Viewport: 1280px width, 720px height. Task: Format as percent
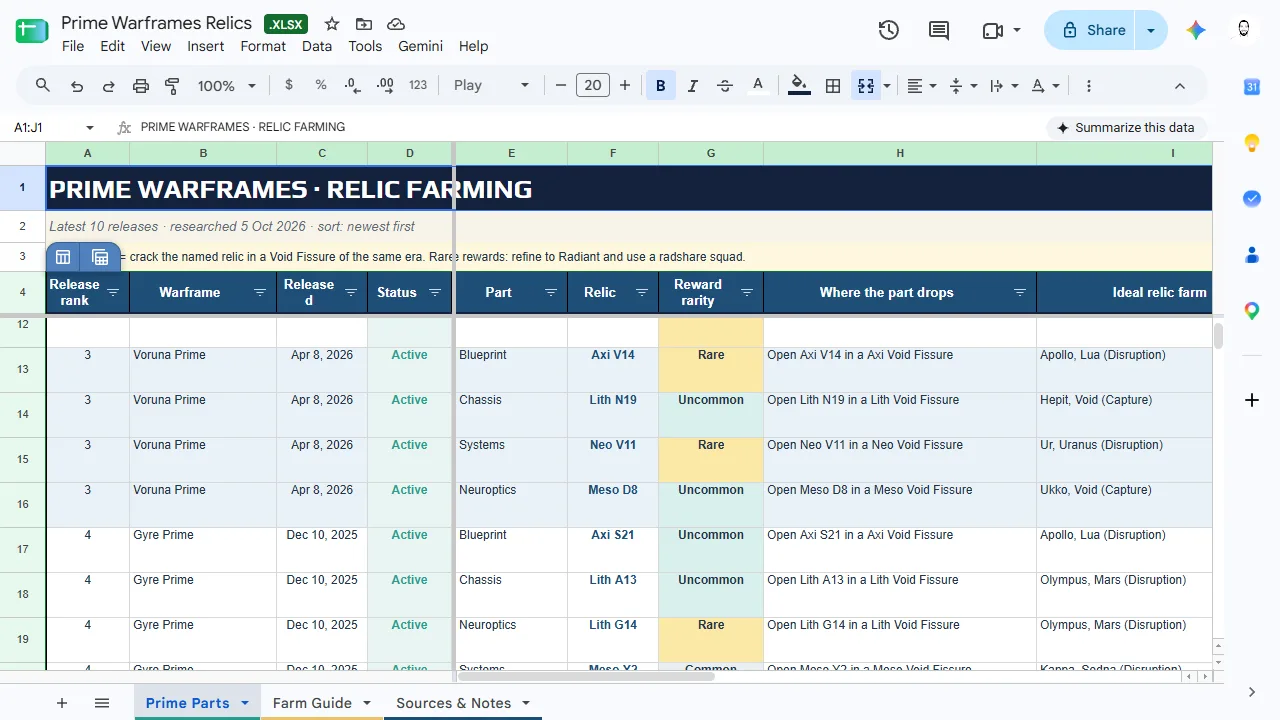tap(321, 86)
